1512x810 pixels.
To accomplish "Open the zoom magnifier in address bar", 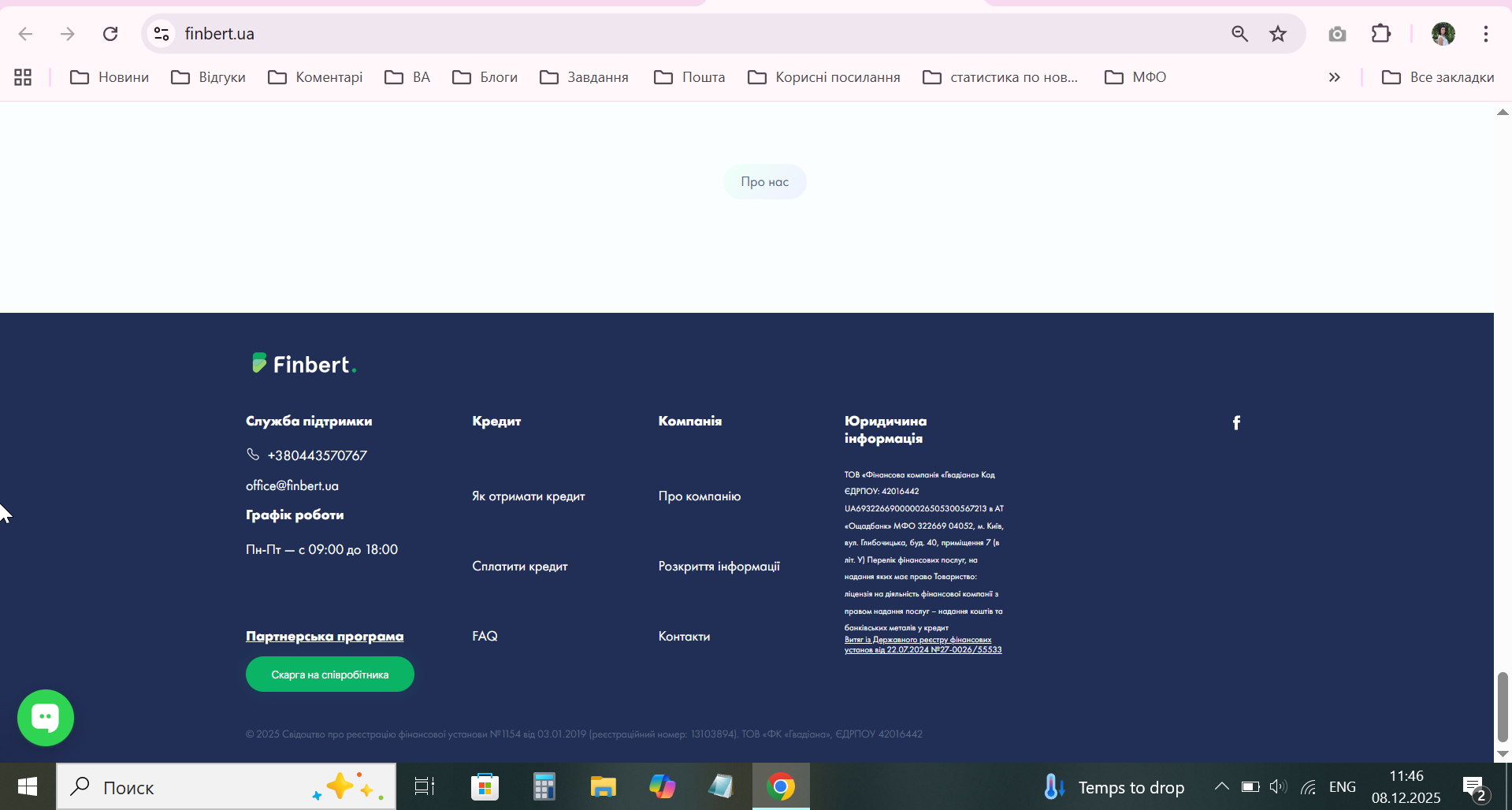I will pos(1239,34).
